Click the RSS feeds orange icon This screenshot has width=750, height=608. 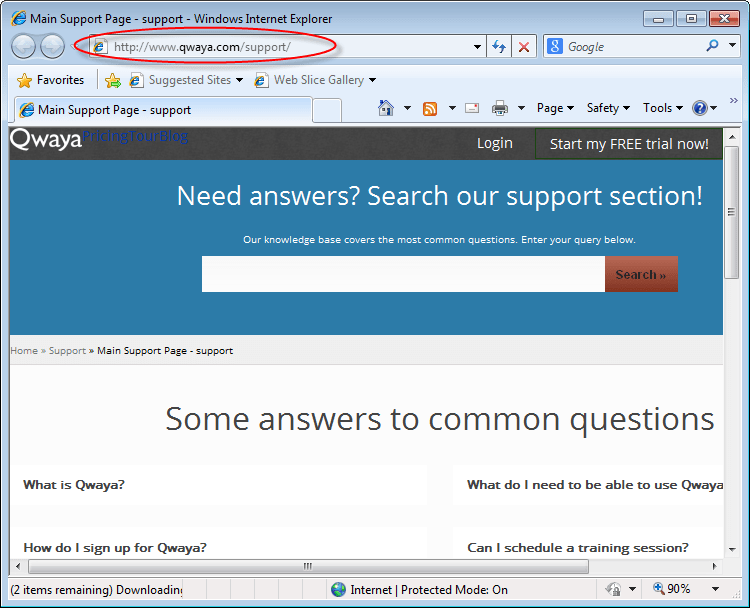pos(430,109)
